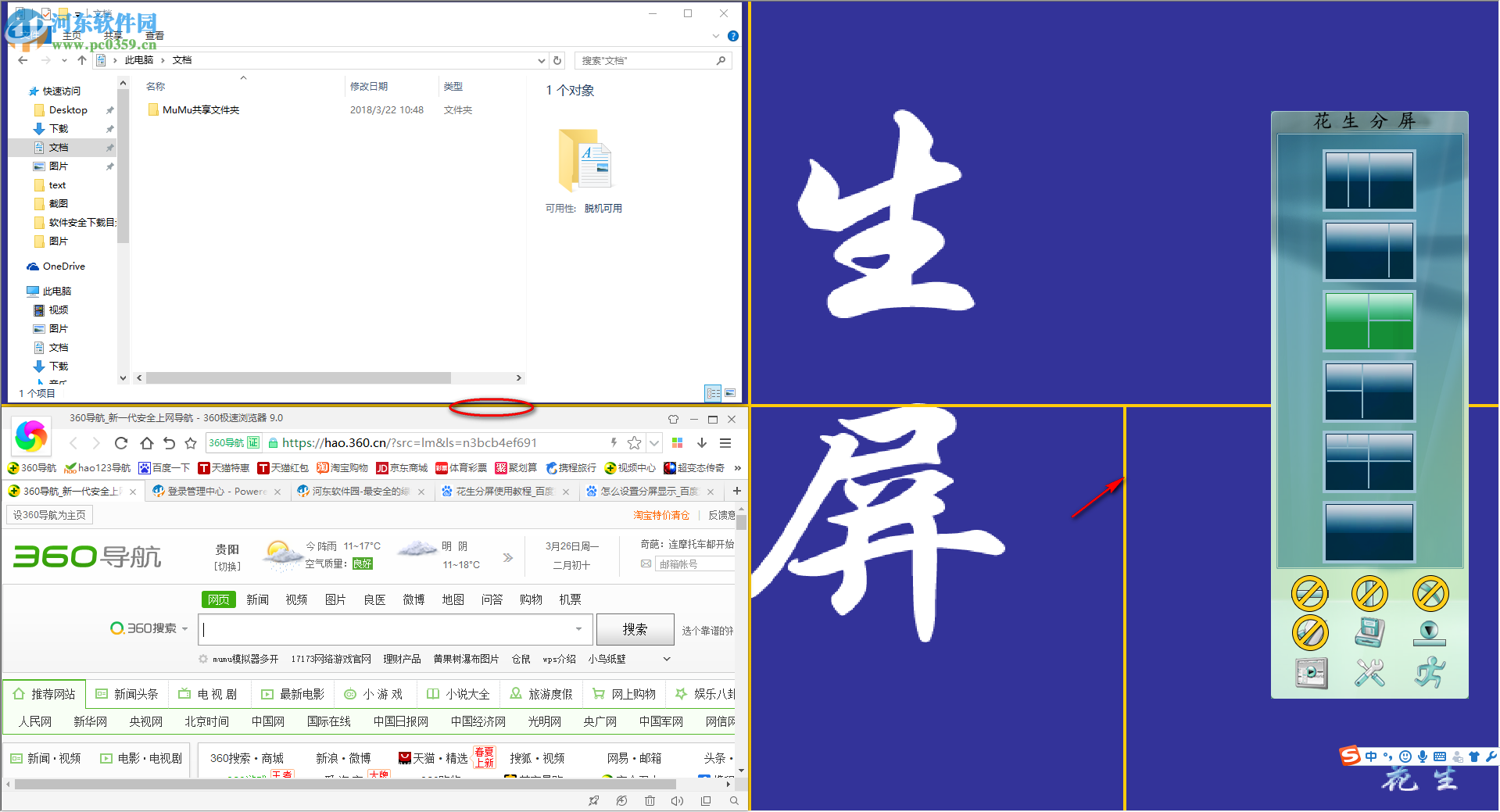
Task: Open the 360 search engine dropdown
Action: [184, 628]
